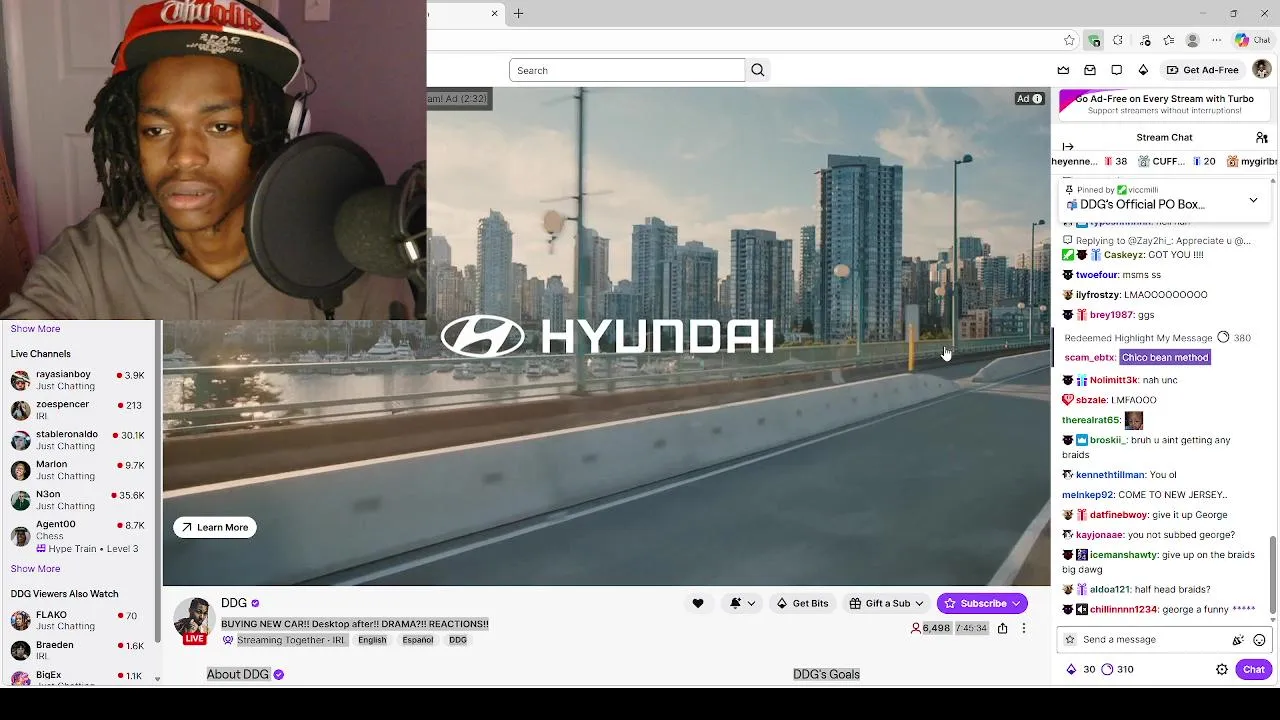Click the green shield extension icon
The image size is (1280, 720).
click(x=1094, y=41)
